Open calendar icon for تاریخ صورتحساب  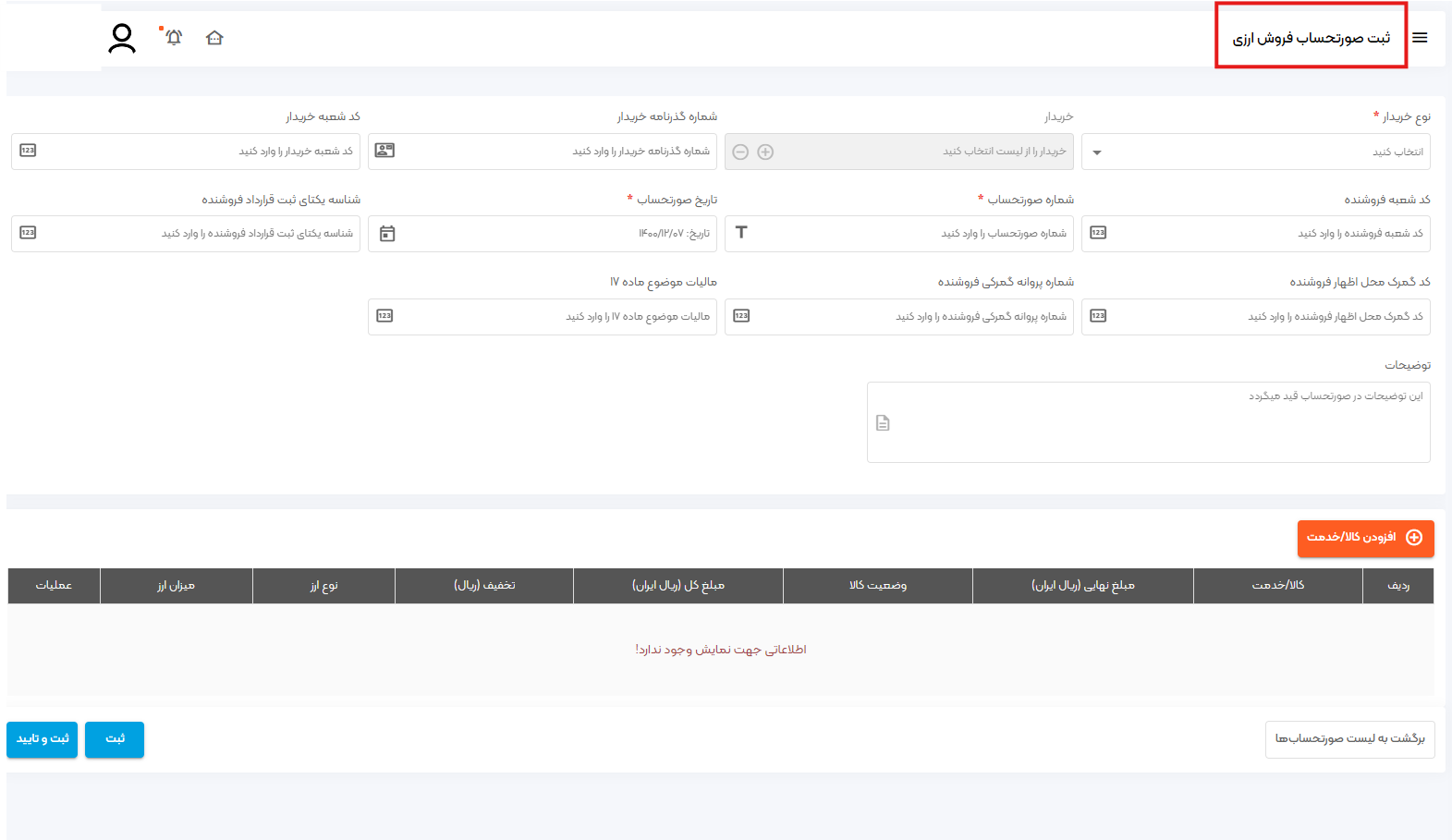pos(387,234)
